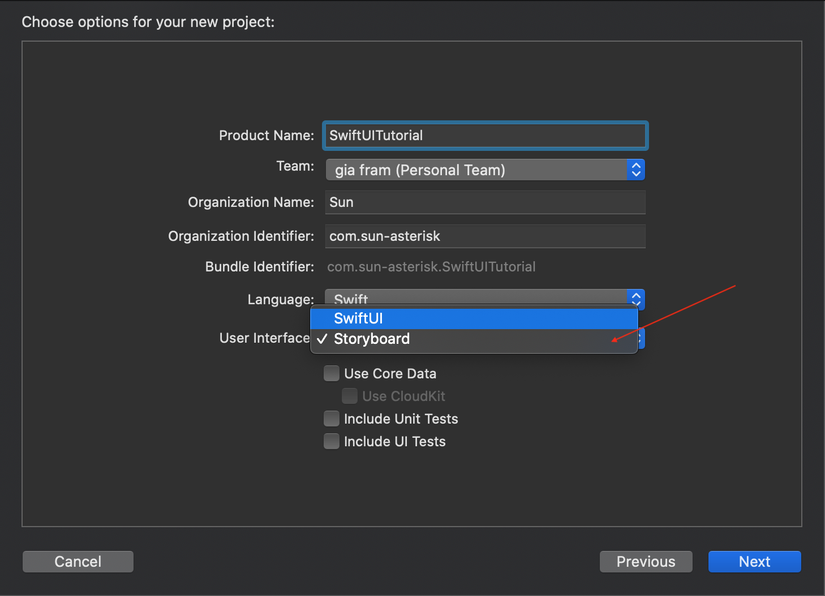Edit the Organization Identifier field
Image resolution: width=825 pixels, height=596 pixels.
(x=486, y=236)
